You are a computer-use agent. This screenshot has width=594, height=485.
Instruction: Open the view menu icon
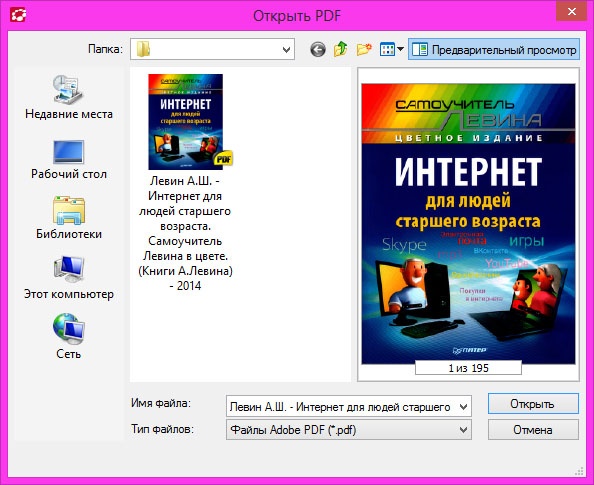tap(392, 49)
